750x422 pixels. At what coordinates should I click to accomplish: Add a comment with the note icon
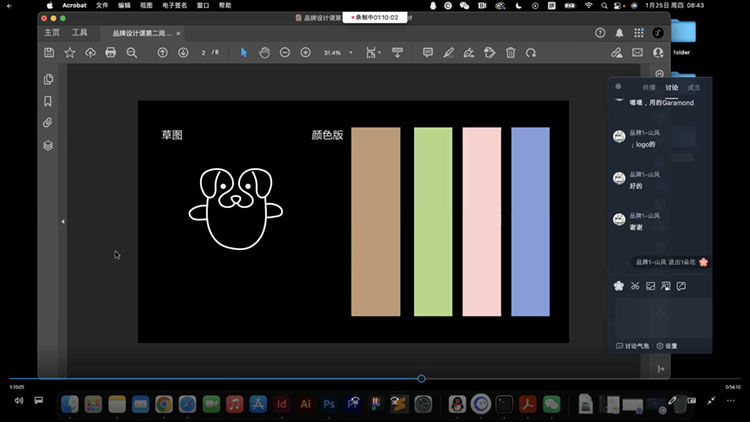428,52
